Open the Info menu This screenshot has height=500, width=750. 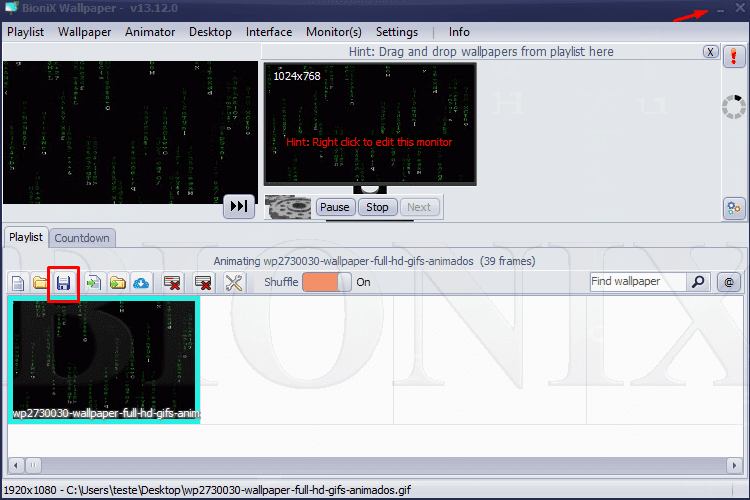coord(459,32)
